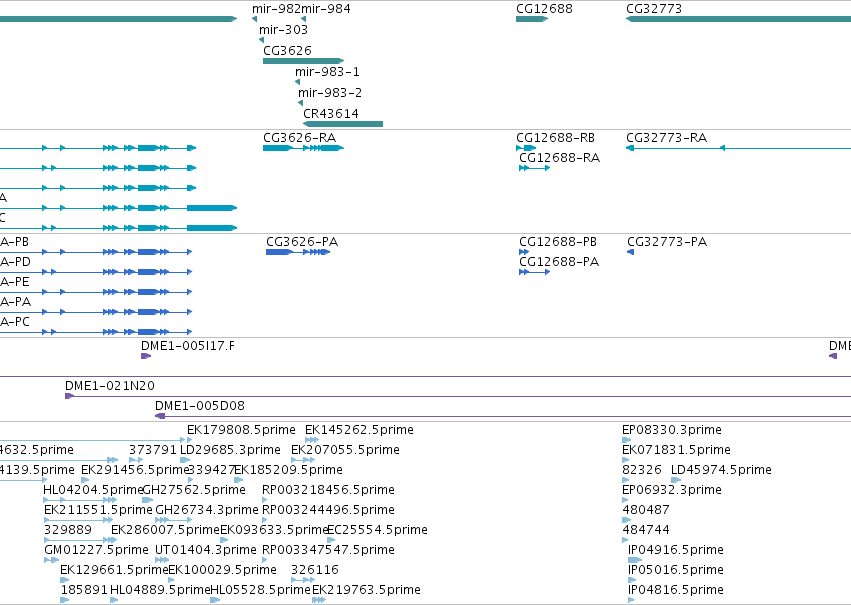851x605 pixels.
Task: Select the 480487 EST label
Action: 646,510
